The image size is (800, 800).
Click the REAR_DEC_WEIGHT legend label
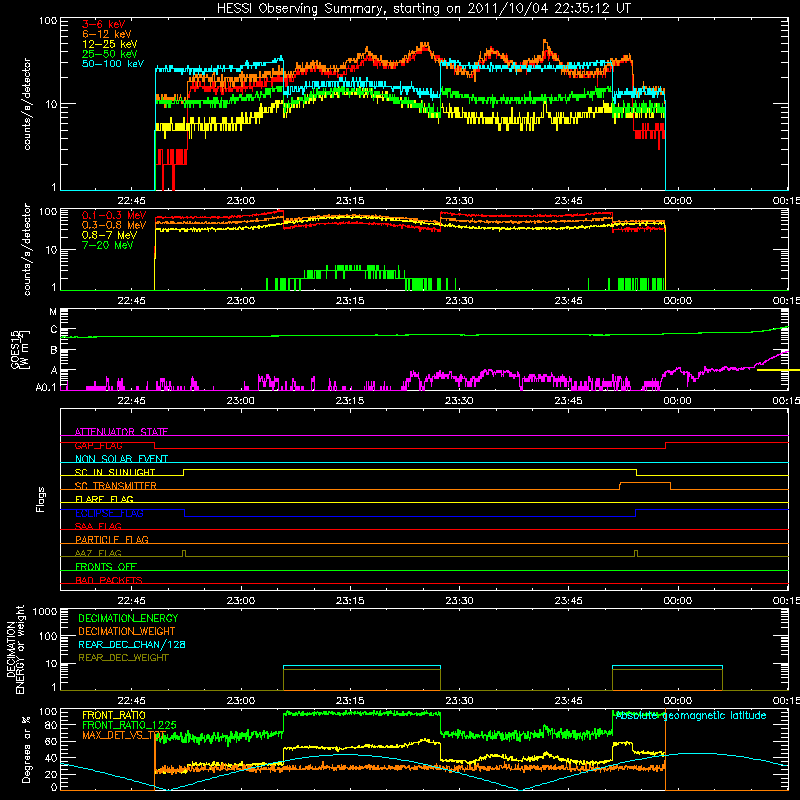tap(123, 658)
